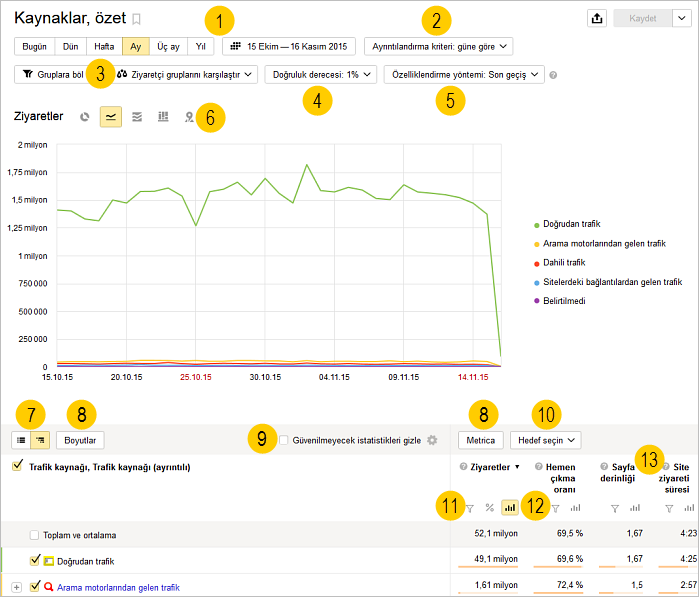Click help icon next to Hemen çıkma oranı
This screenshot has width=699, height=597.
point(539,466)
